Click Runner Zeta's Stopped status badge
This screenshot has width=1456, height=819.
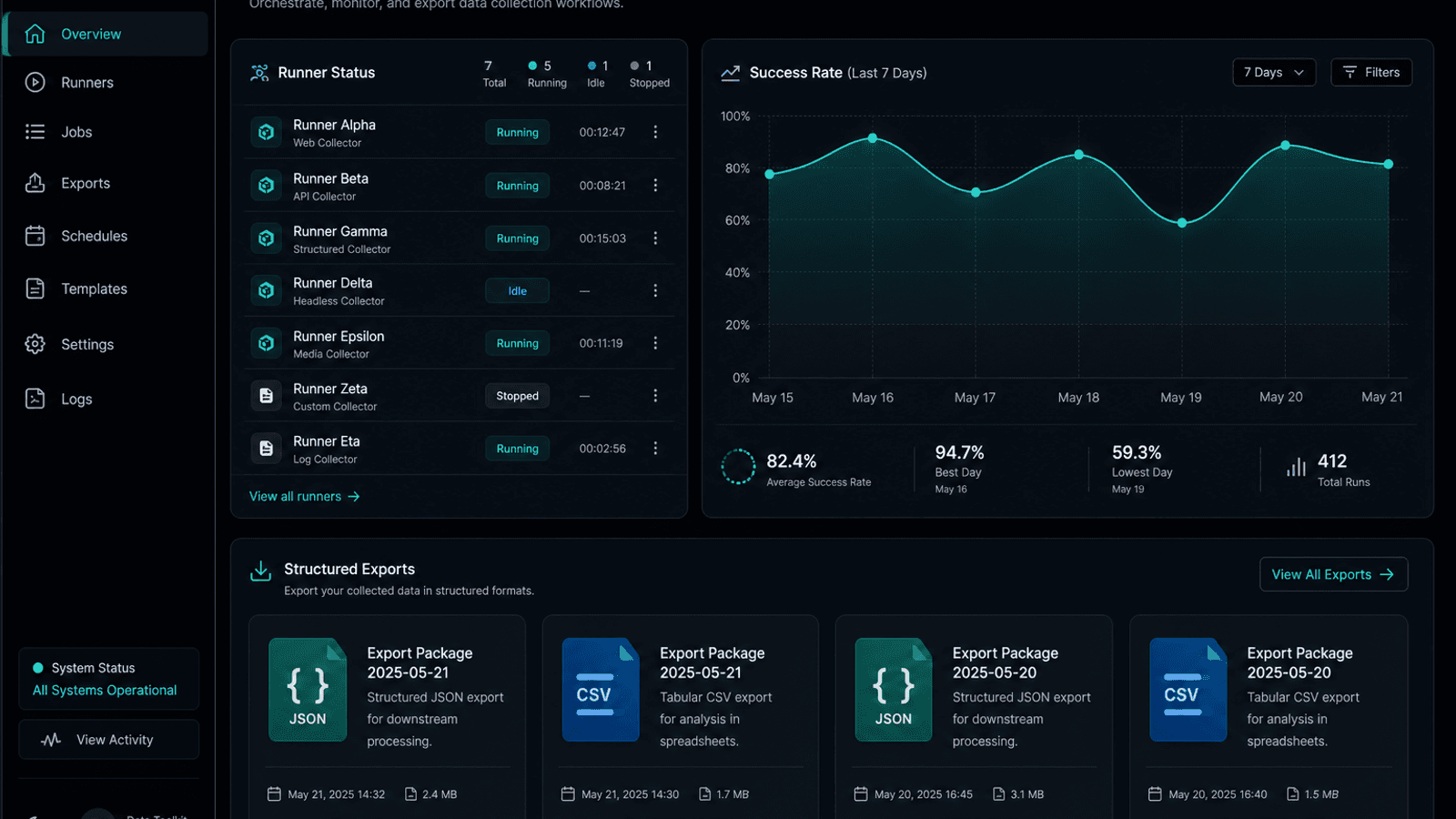pyautogui.click(x=517, y=396)
